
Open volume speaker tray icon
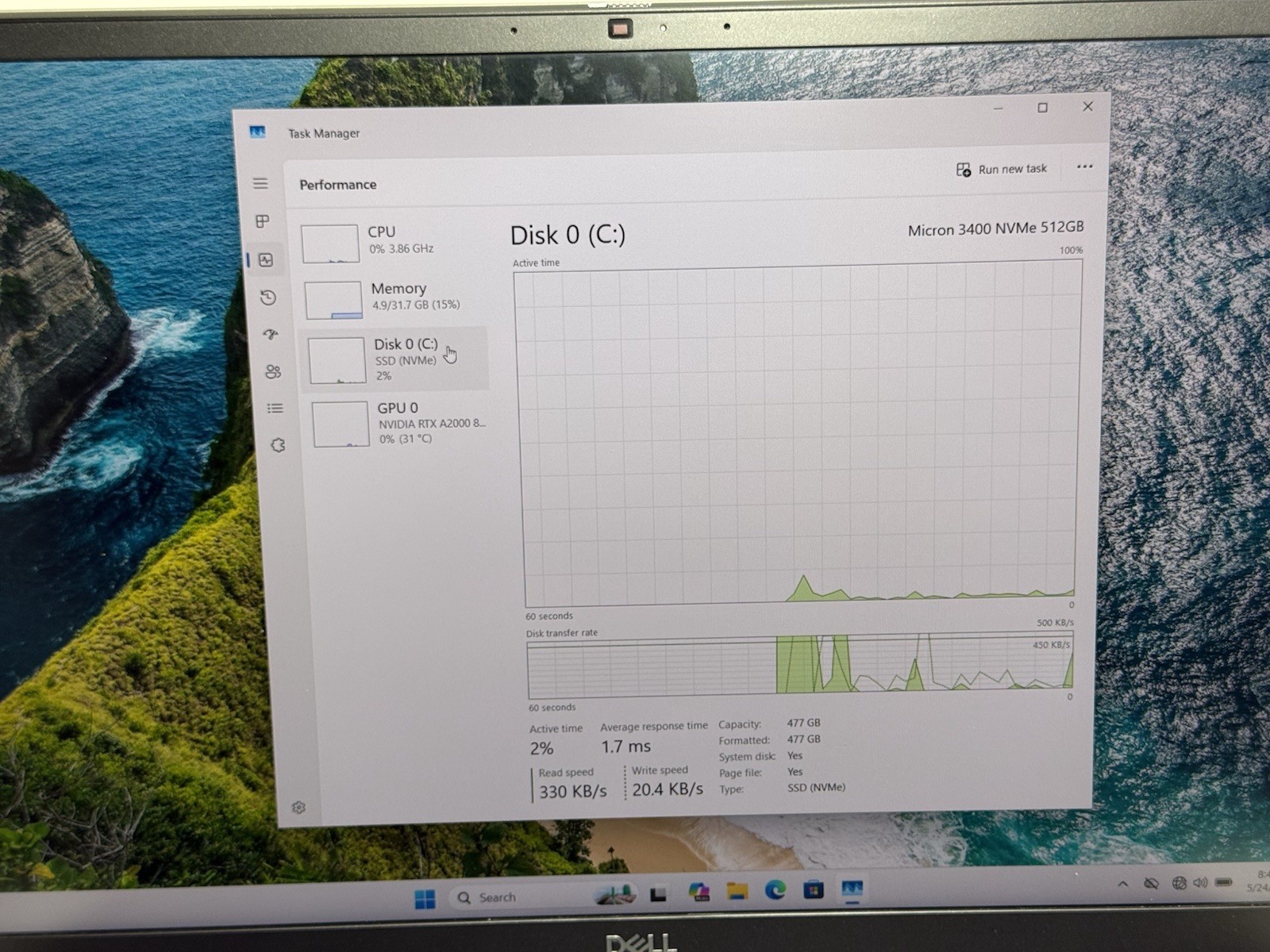coord(1200,882)
